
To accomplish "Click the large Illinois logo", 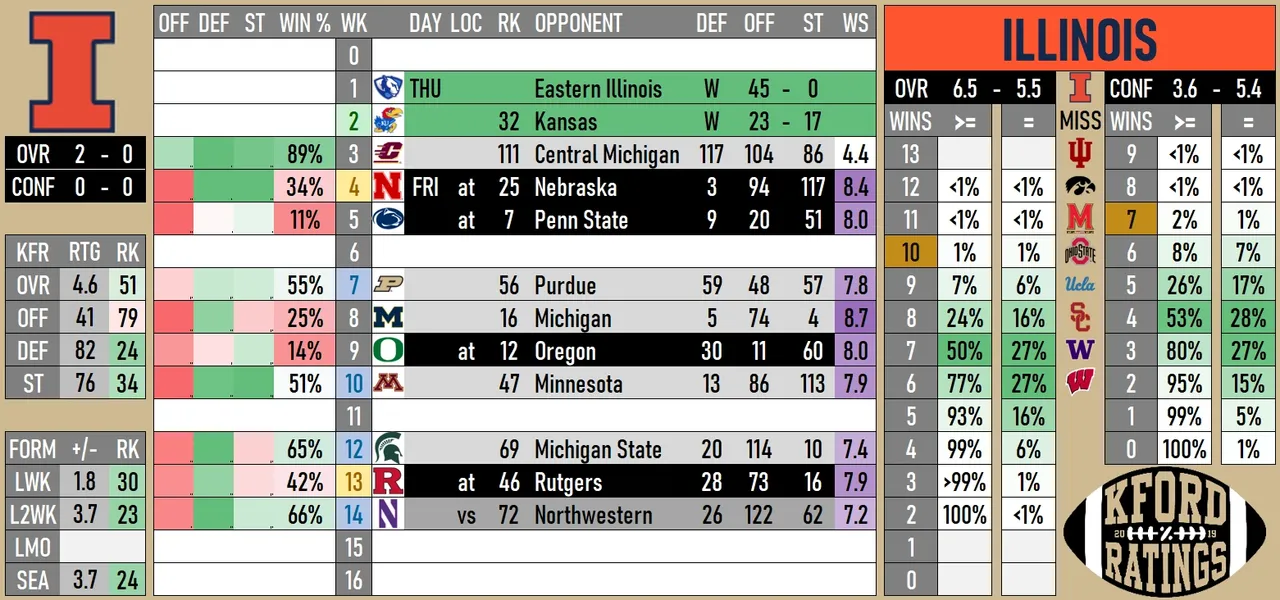I will coord(72,60).
